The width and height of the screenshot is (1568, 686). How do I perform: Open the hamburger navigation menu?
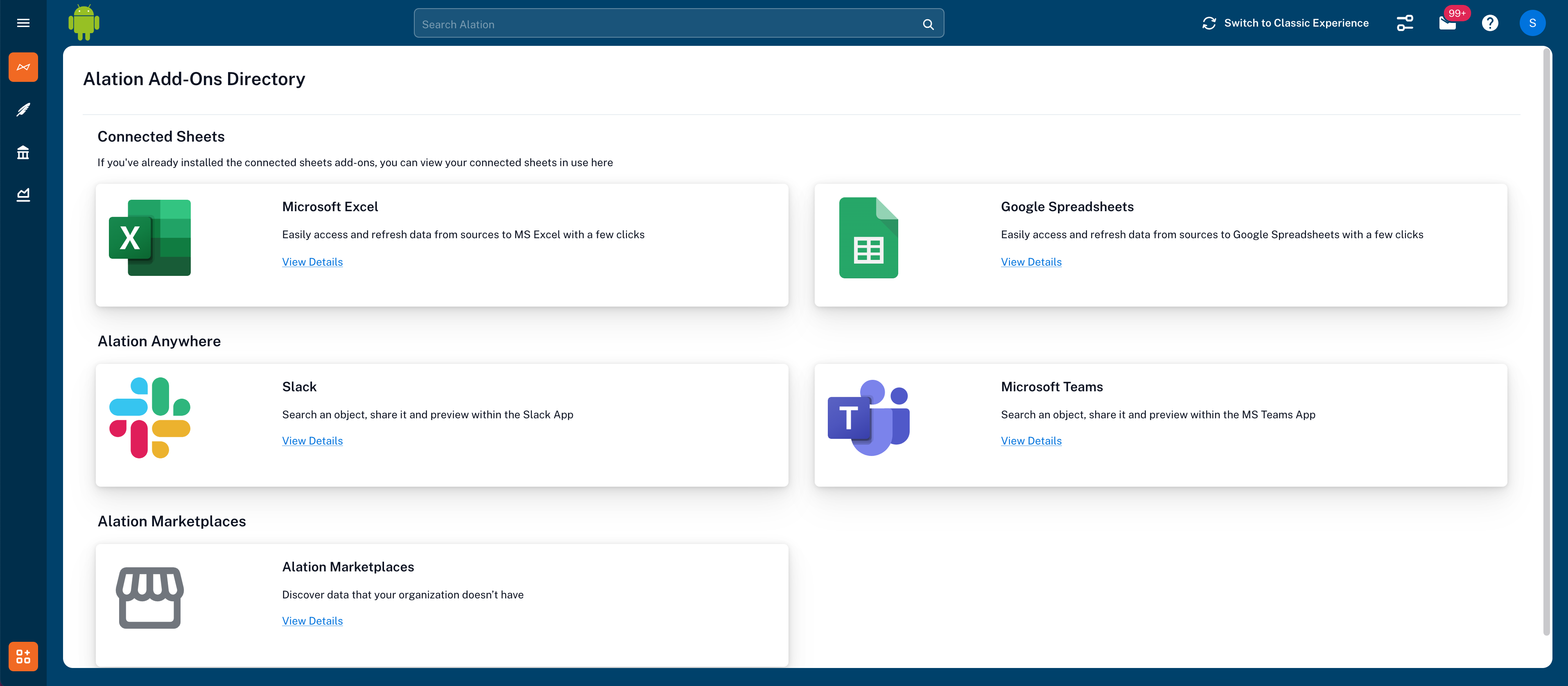click(23, 23)
